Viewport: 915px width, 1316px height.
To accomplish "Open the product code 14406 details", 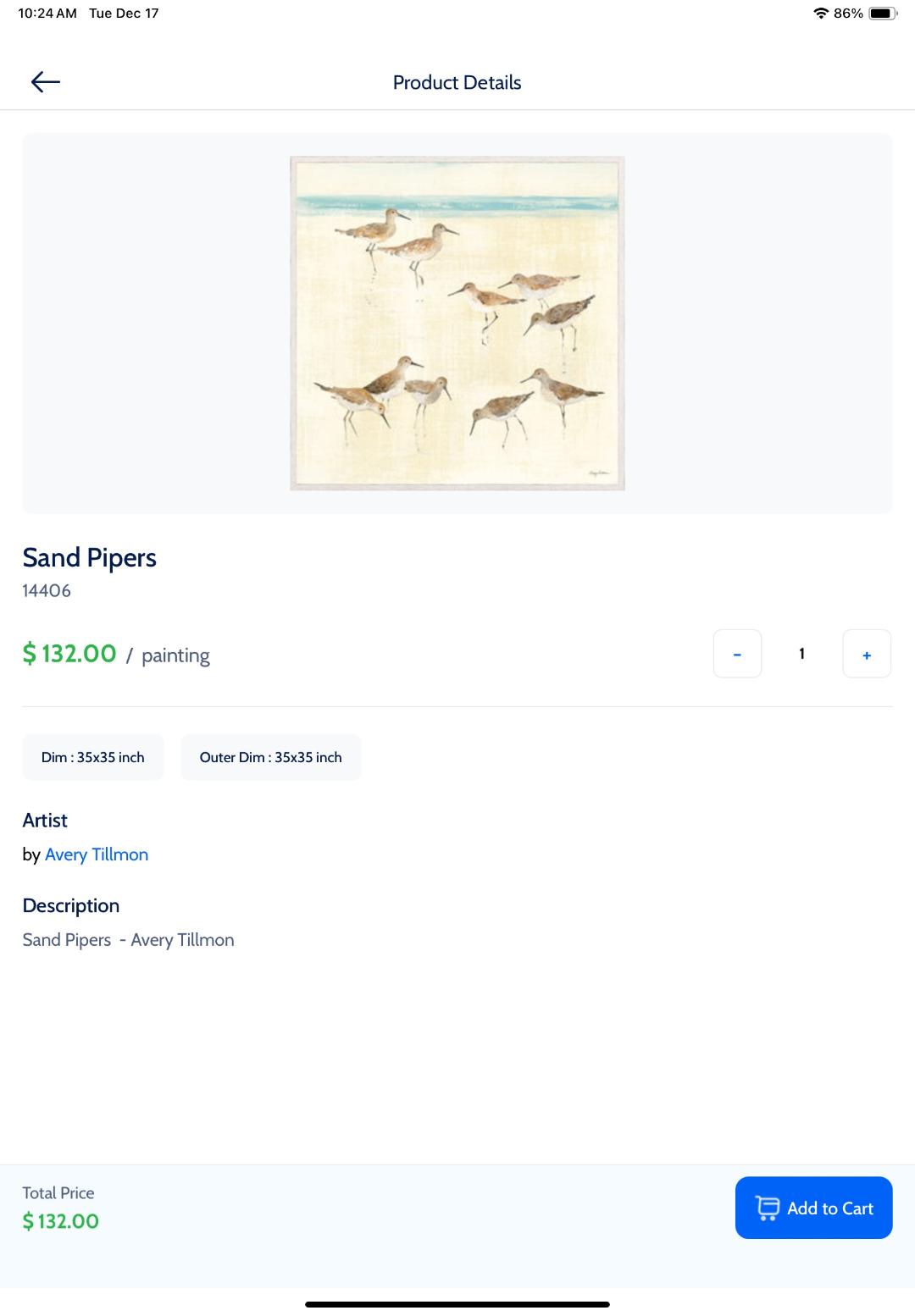I will click(x=47, y=590).
